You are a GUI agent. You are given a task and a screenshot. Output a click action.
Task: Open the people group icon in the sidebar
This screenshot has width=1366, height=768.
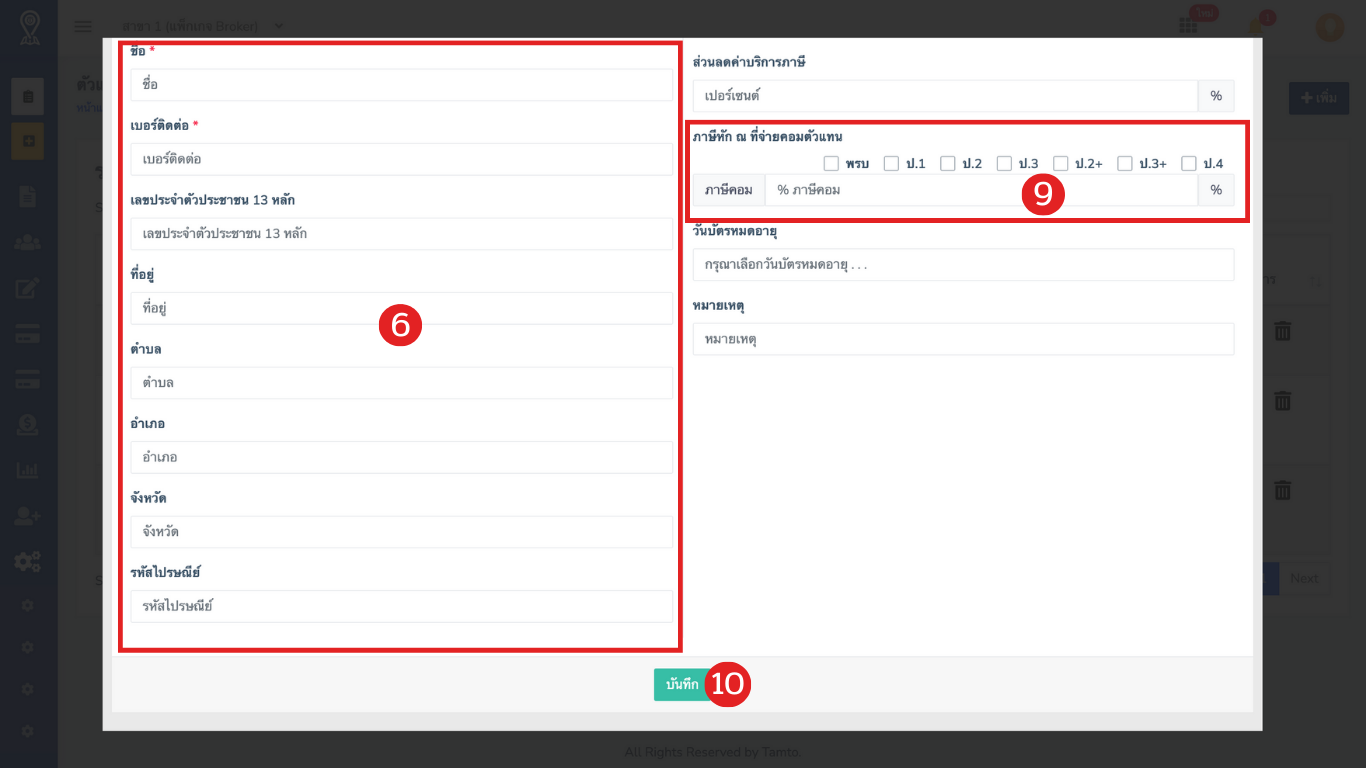pyautogui.click(x=28, y=242)
